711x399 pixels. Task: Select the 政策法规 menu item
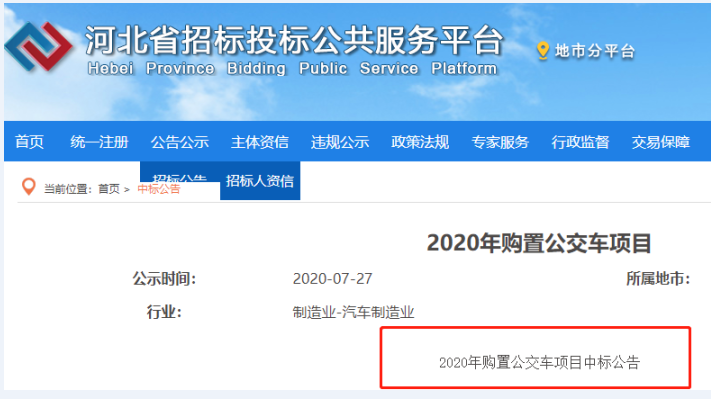point(420,141)
